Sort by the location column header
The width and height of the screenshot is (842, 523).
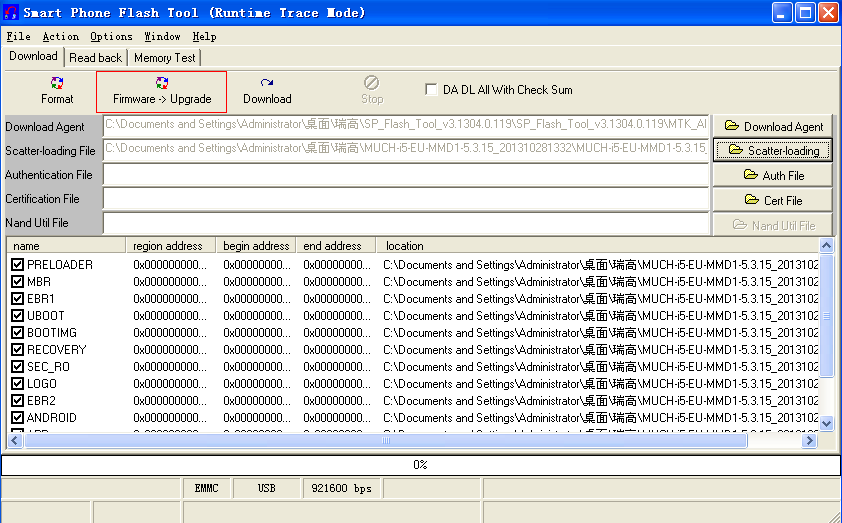pos(597,246)
